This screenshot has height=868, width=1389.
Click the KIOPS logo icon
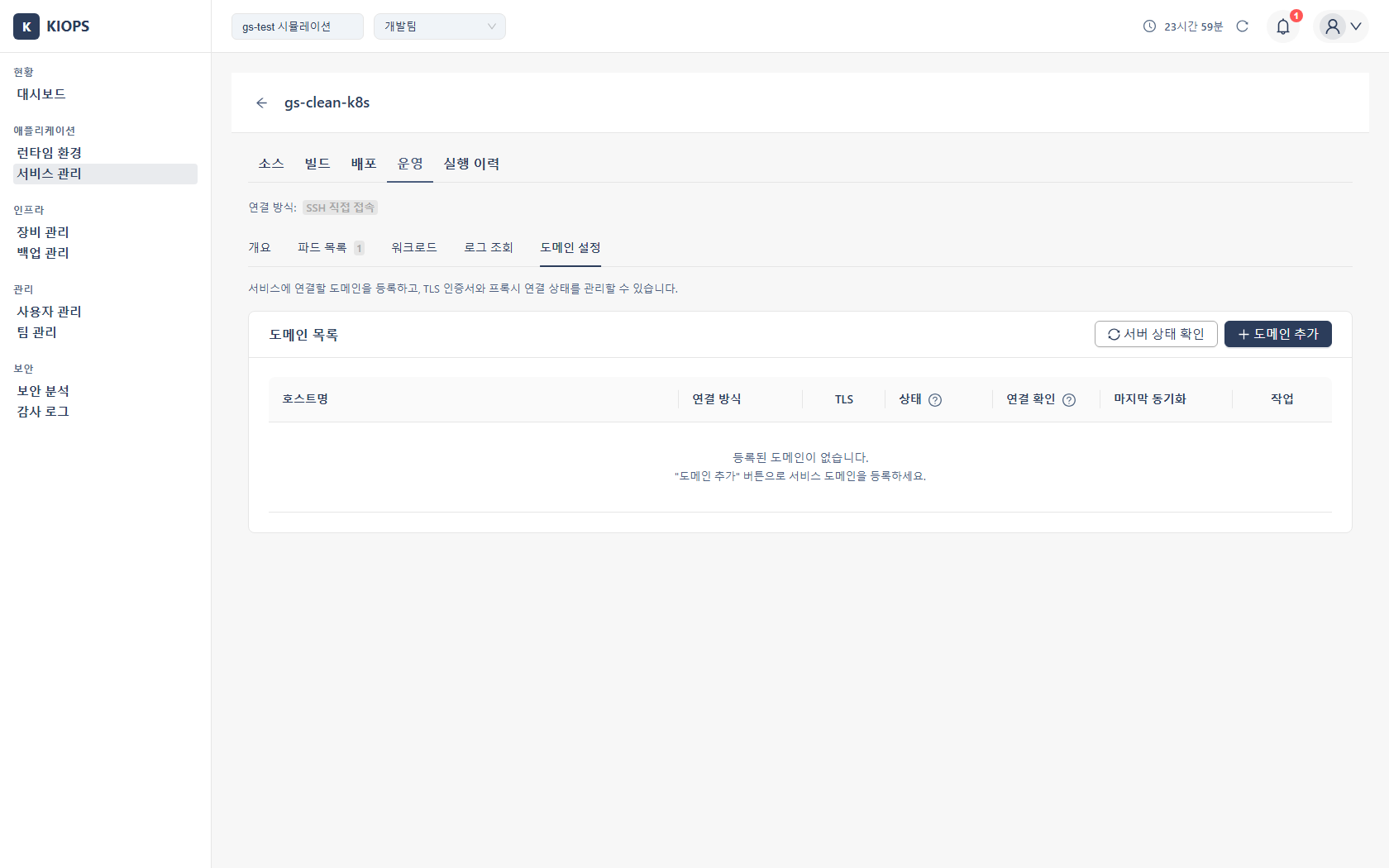[26, 26]
